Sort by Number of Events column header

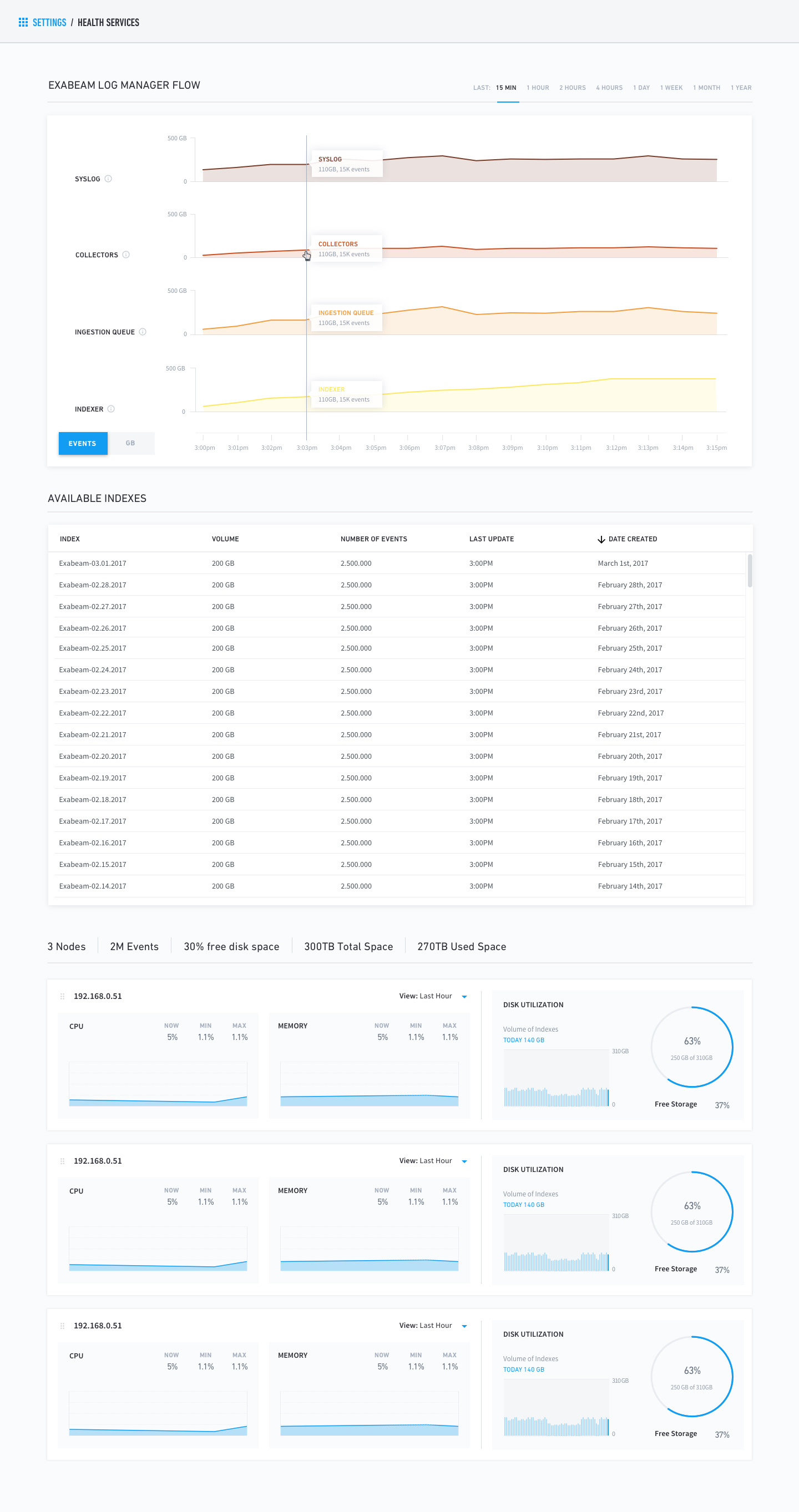coord(373,539)
